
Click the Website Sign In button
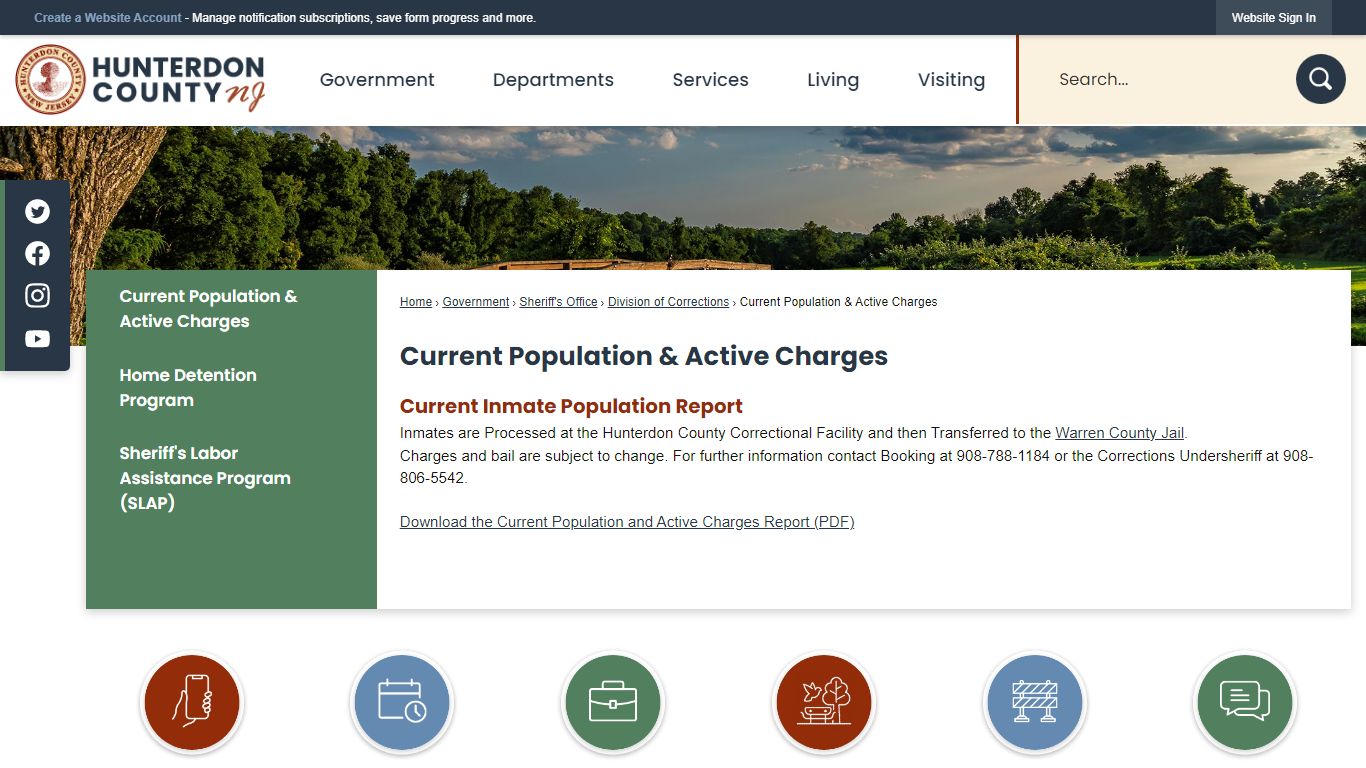click(x=1273, y=18)
